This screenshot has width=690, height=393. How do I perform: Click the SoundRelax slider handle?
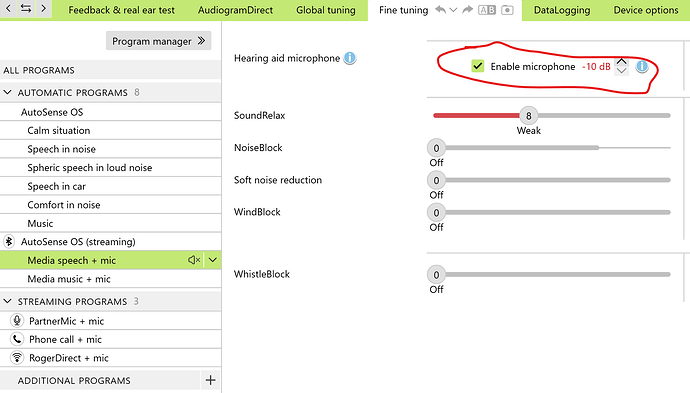[x=529, y=116]
